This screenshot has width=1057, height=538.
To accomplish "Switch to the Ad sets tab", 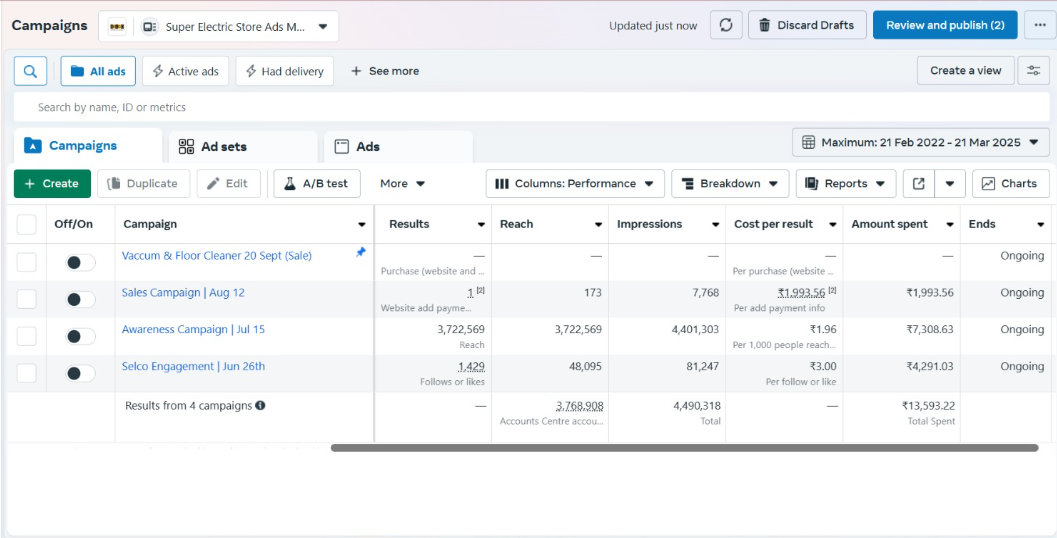I will [x=213, y=147].
